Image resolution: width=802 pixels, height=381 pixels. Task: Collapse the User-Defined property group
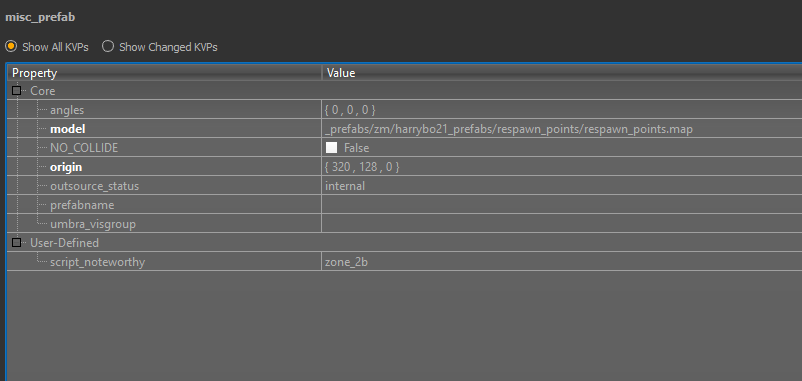pos(16,242)
